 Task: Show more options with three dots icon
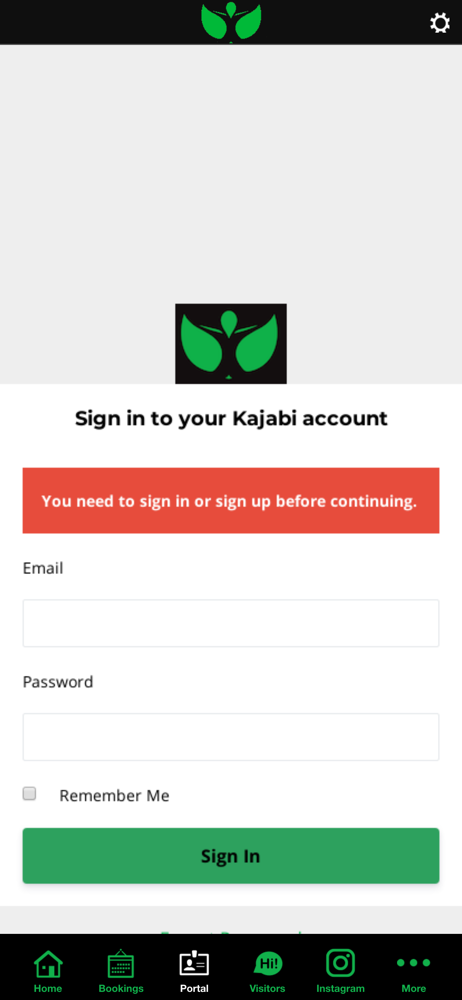pyautogui.click(x=414, y=963)
